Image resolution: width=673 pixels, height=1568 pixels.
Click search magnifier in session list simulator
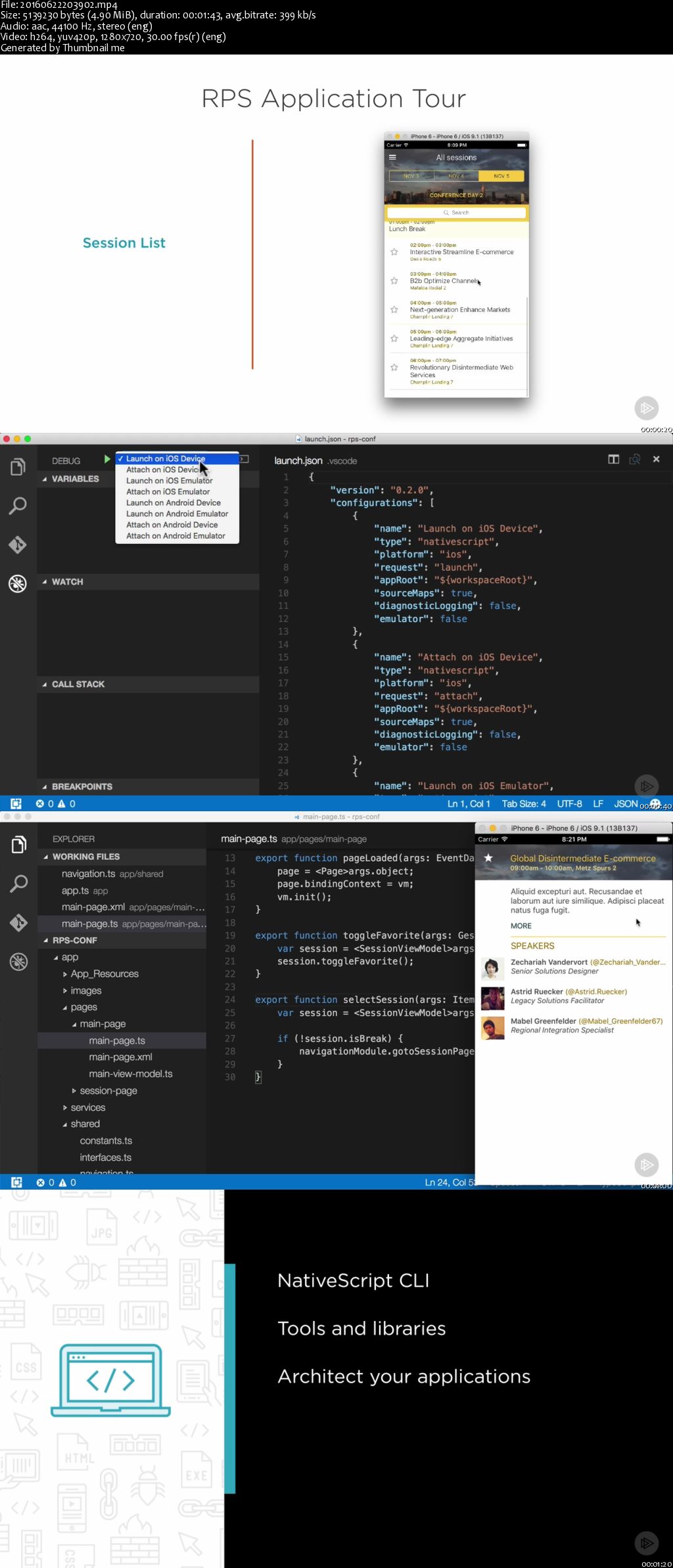[x=446, y=213]
